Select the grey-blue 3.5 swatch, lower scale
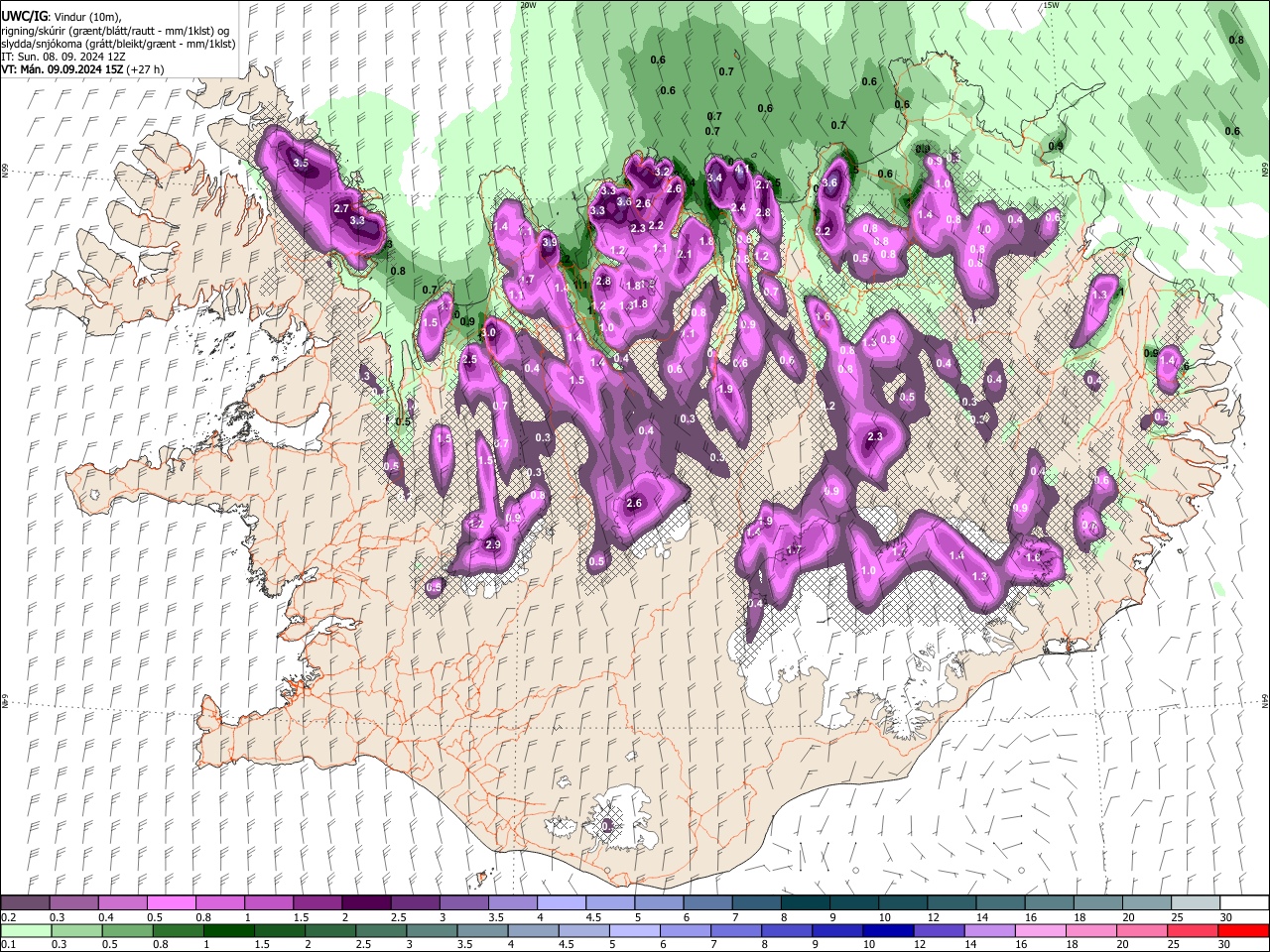 483,930
